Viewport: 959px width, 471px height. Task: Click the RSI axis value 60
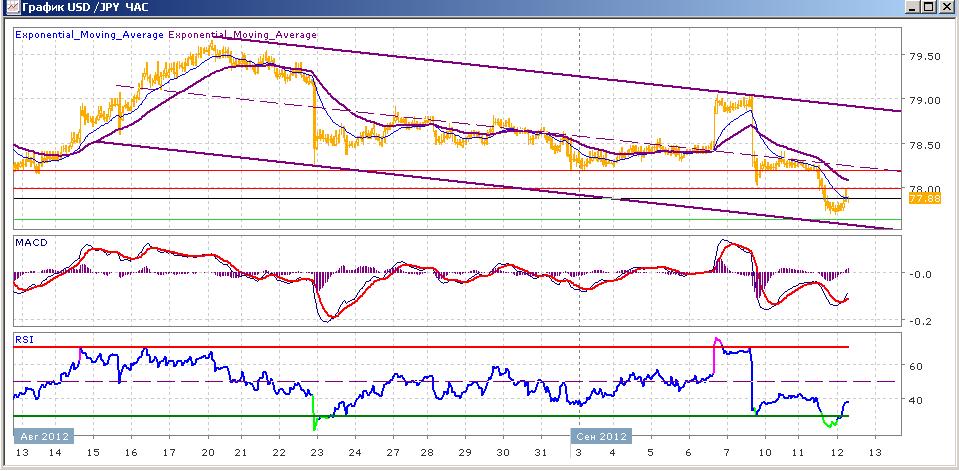pos(916,366)
